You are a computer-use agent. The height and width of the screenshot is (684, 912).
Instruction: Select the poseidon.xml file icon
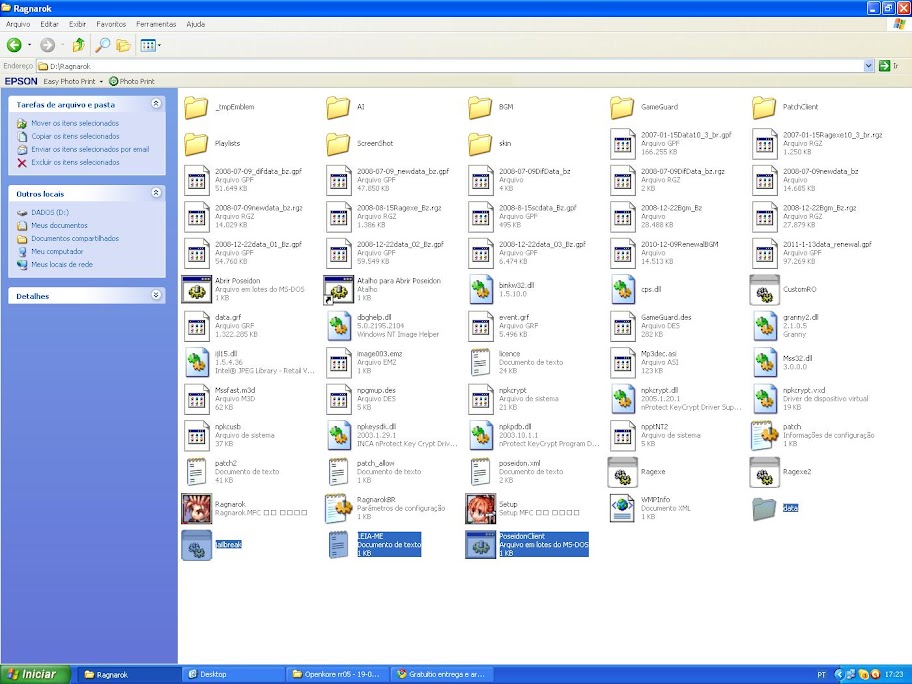click(x=480, y=472)
